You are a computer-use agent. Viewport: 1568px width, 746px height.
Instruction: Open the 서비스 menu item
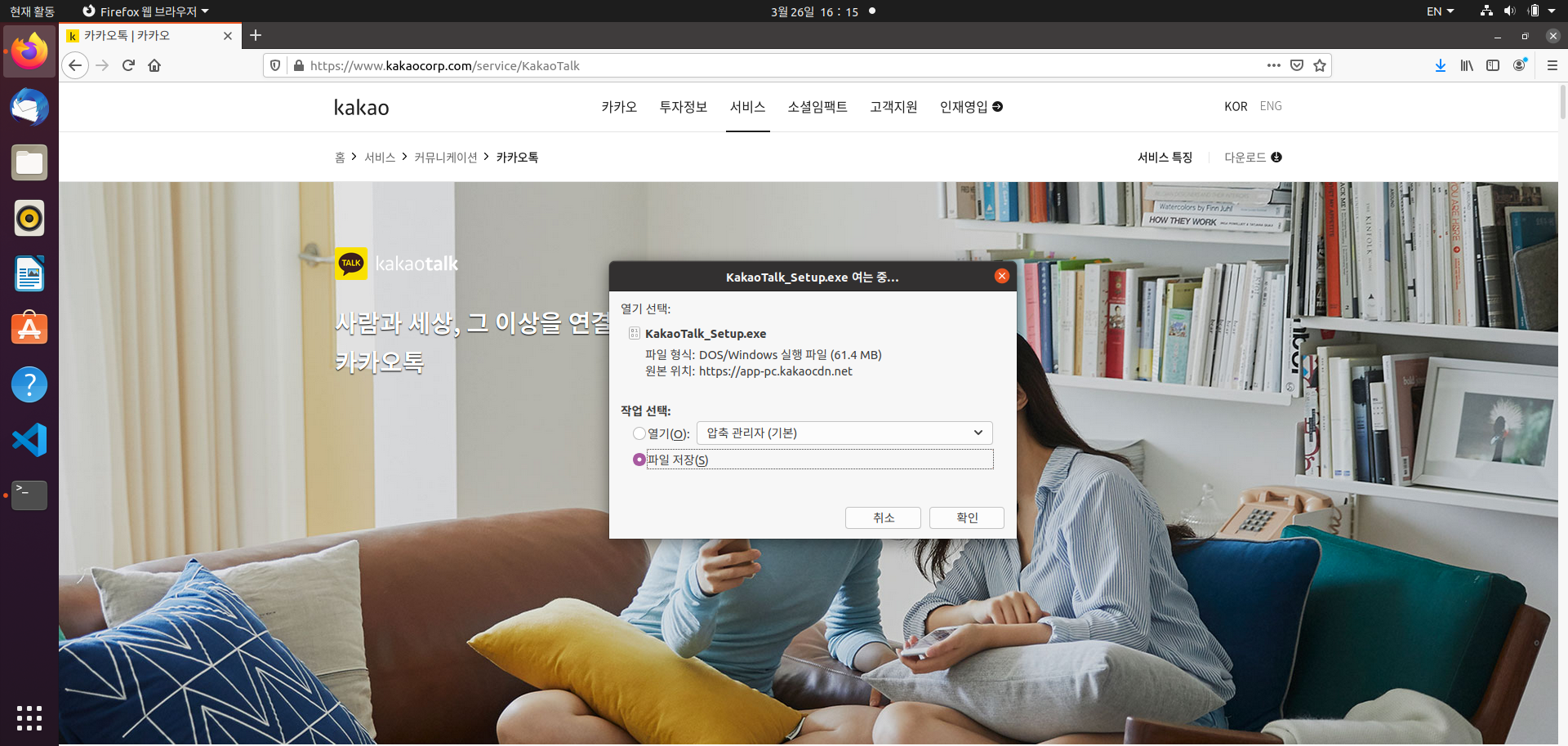tap(747, 107)
